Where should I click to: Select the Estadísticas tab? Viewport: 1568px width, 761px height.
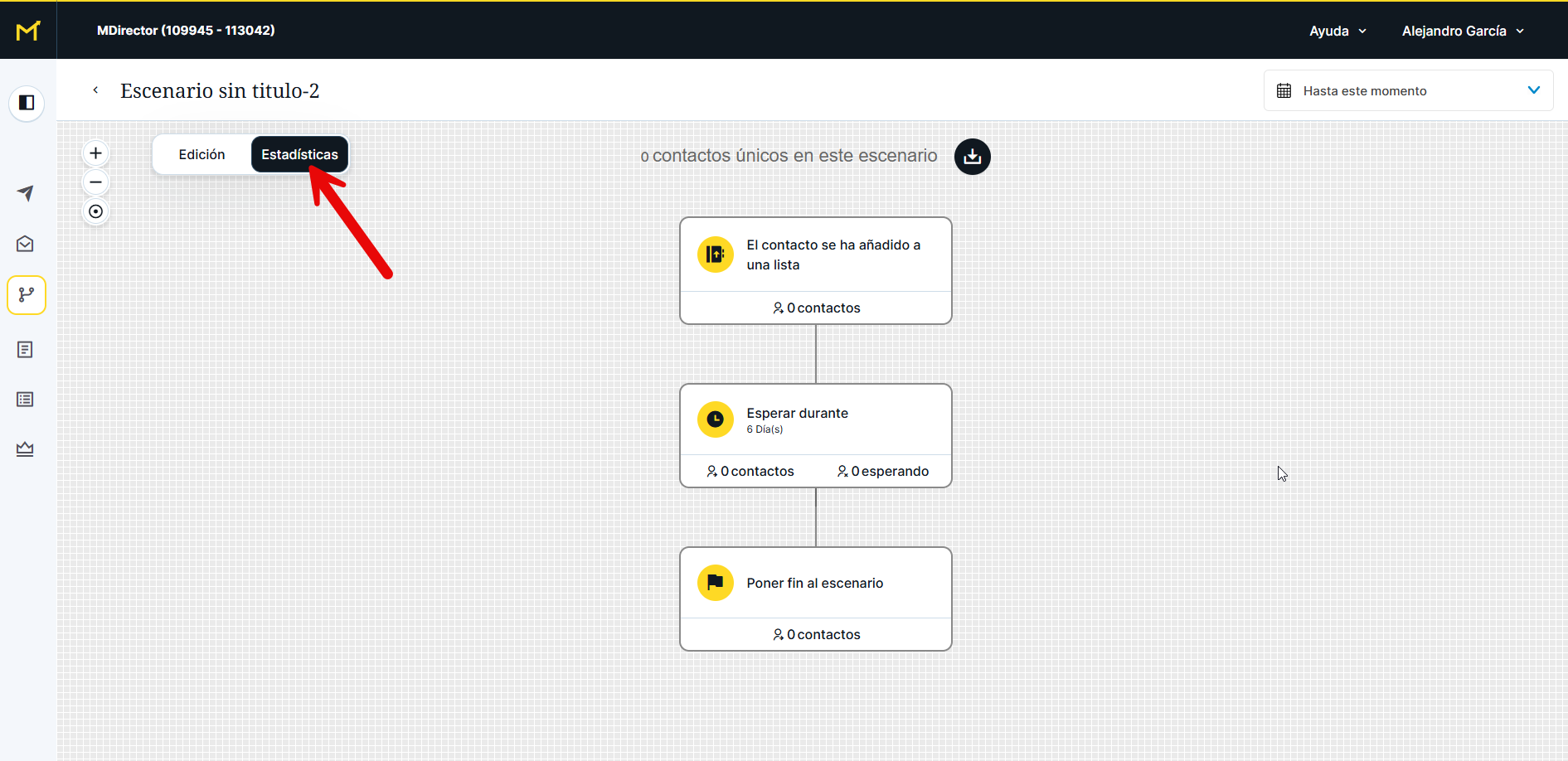(x=299, y=155)
